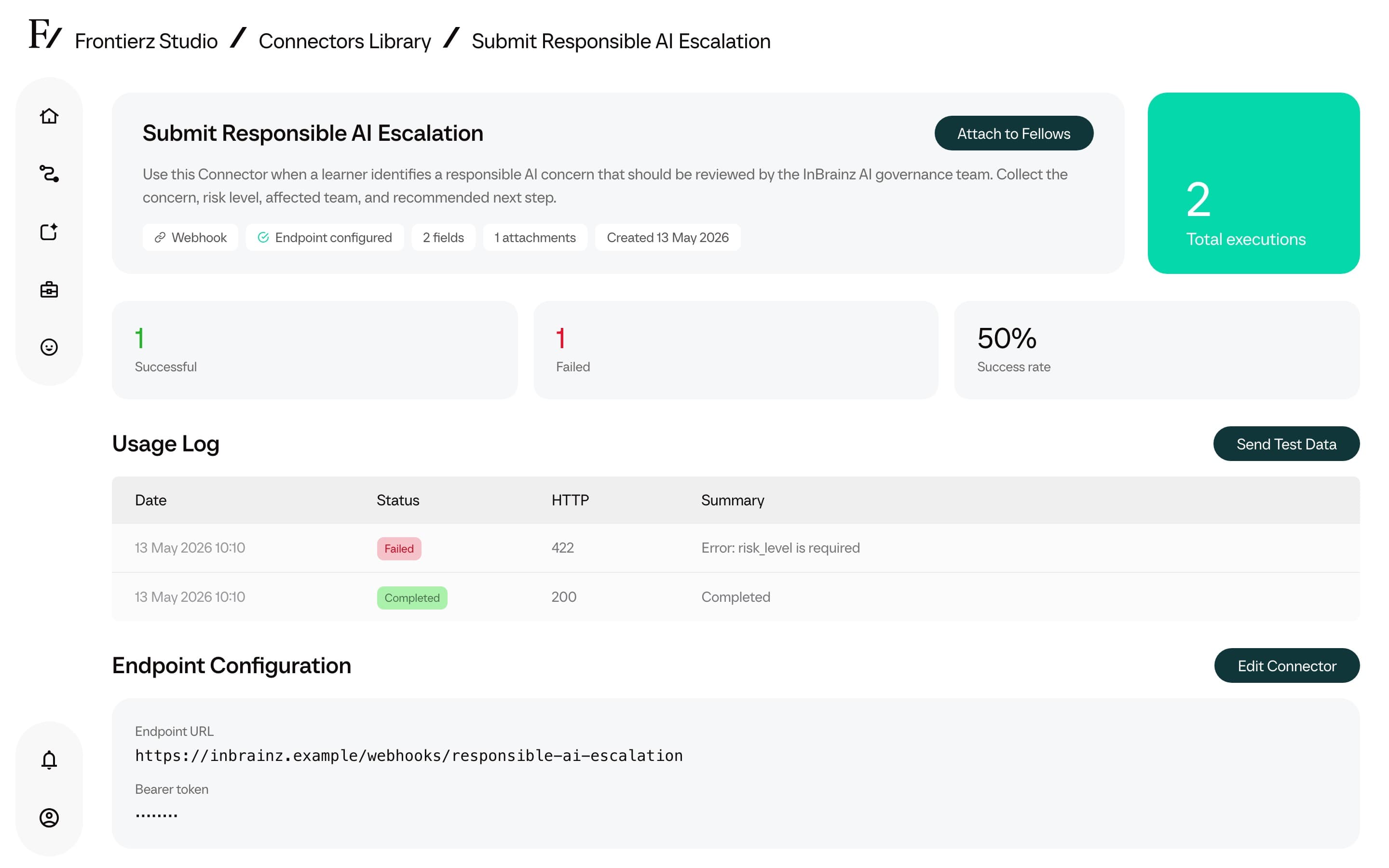1389x868 pixels.
Task: Click the Status column header
Action: 398,500
